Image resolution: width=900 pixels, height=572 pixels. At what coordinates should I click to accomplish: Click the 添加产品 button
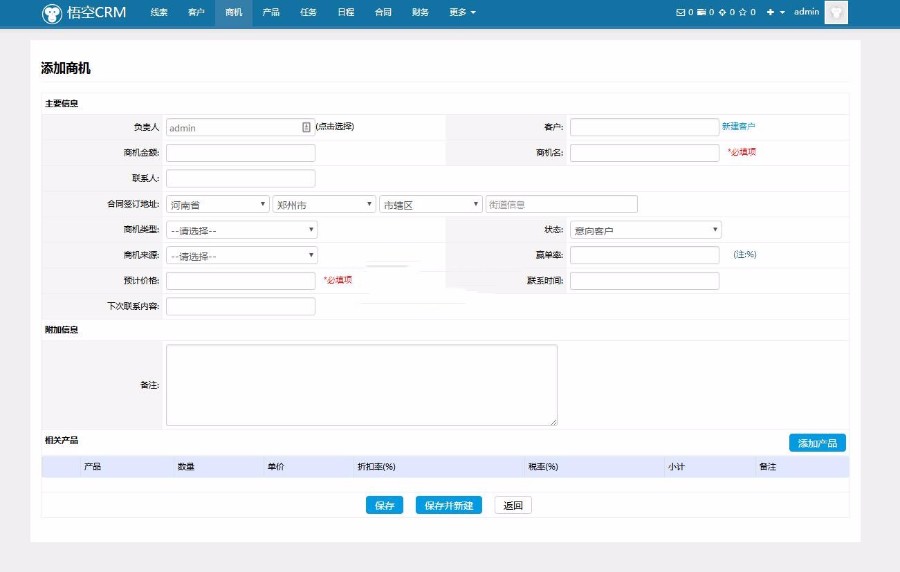tap(817, 443)
